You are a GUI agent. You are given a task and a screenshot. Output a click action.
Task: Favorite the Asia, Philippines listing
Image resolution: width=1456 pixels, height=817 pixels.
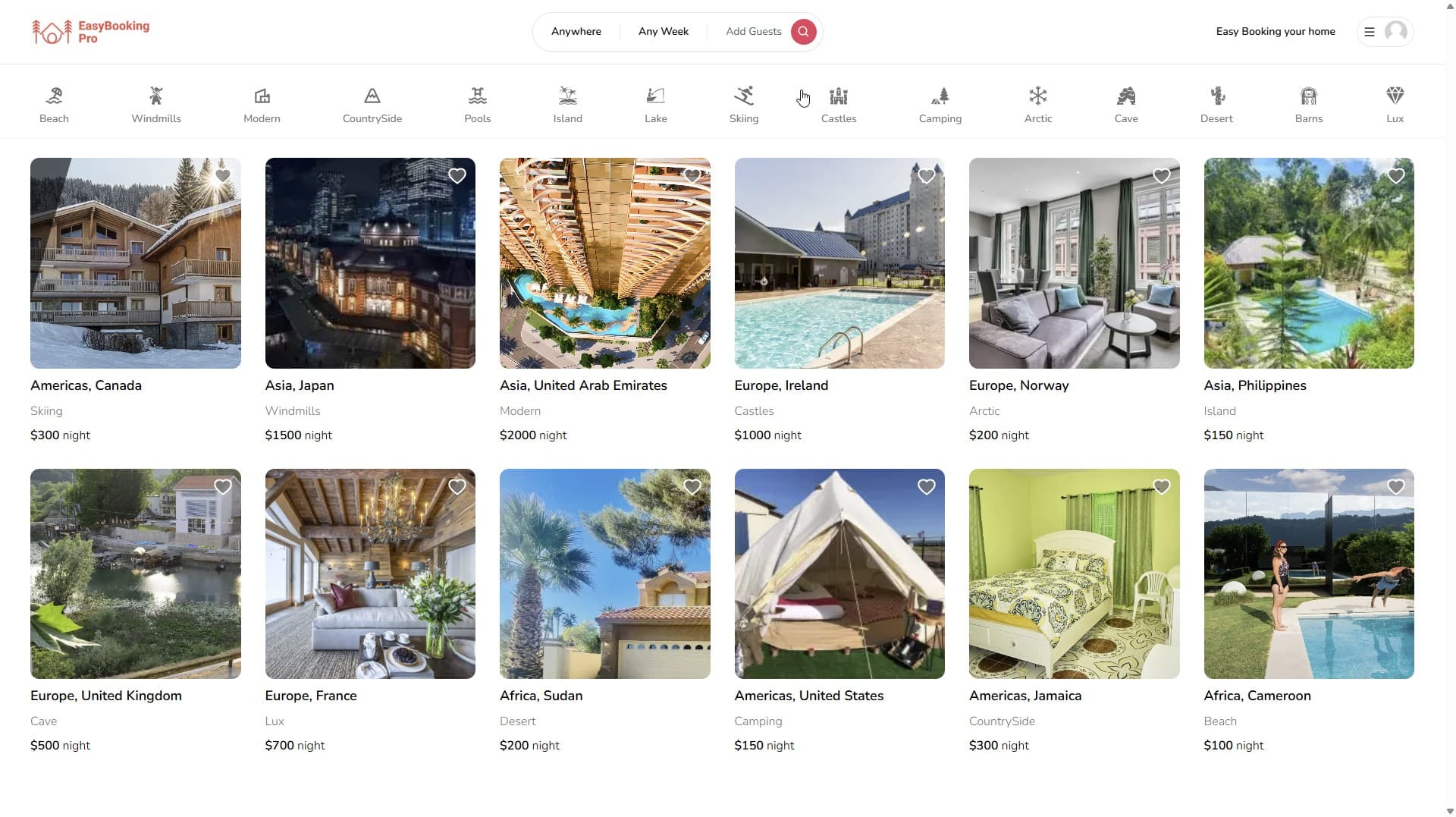[1396, 176]
